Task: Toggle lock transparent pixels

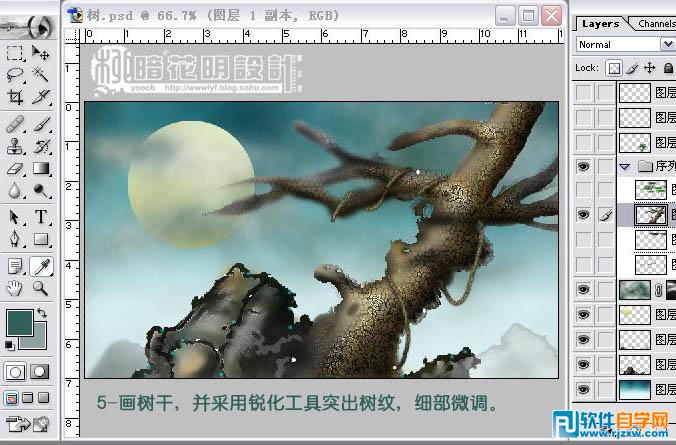Action: tap(614, 68)
